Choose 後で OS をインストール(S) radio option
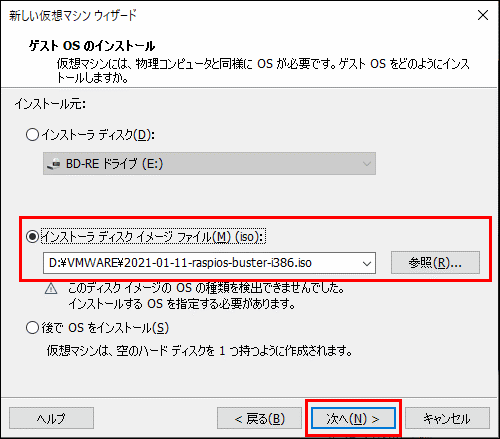The image size is (500, 439). (x=32, y=328)
